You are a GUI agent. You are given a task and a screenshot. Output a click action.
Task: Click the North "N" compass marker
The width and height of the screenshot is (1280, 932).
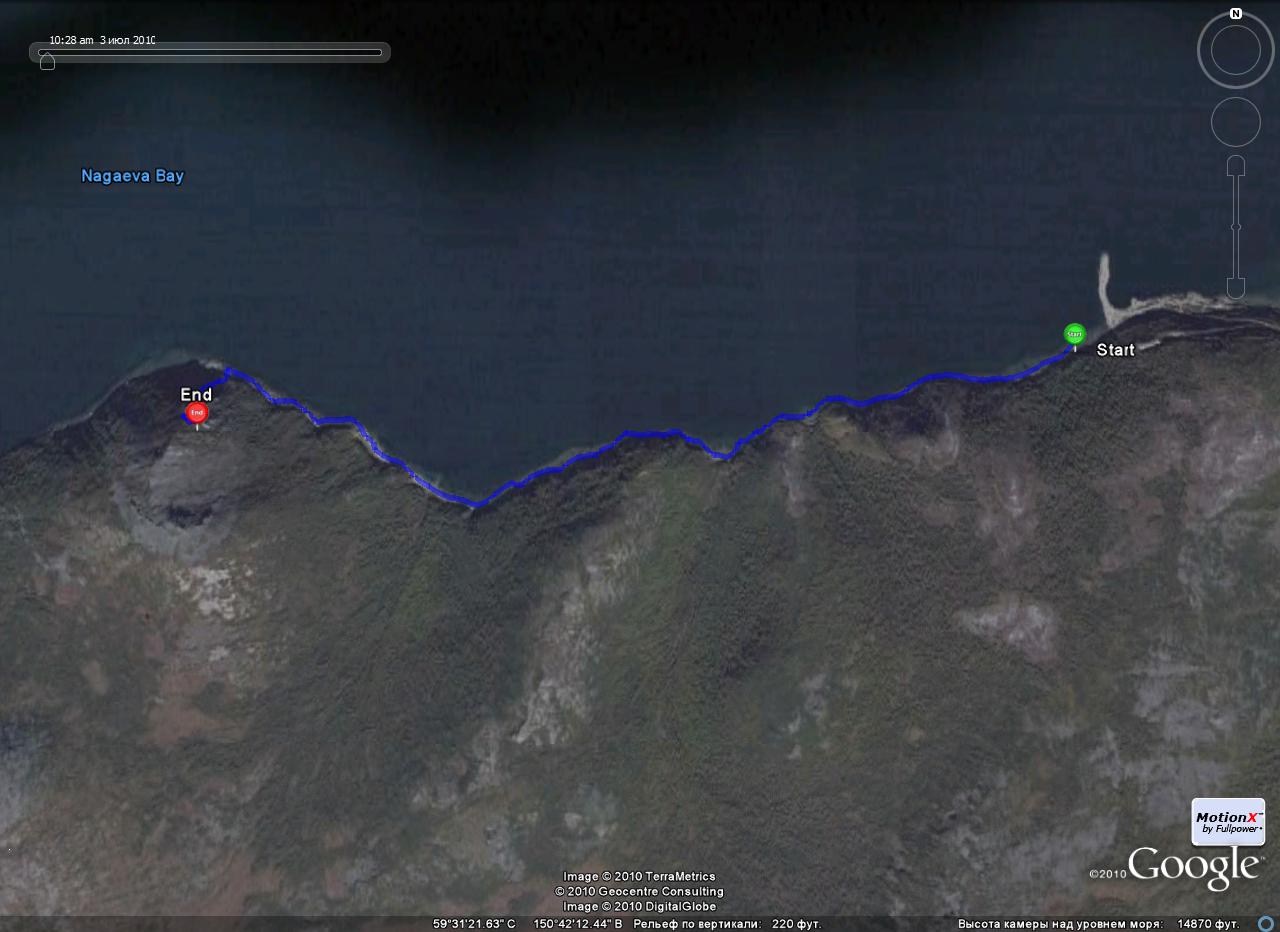coord(1236,14)
